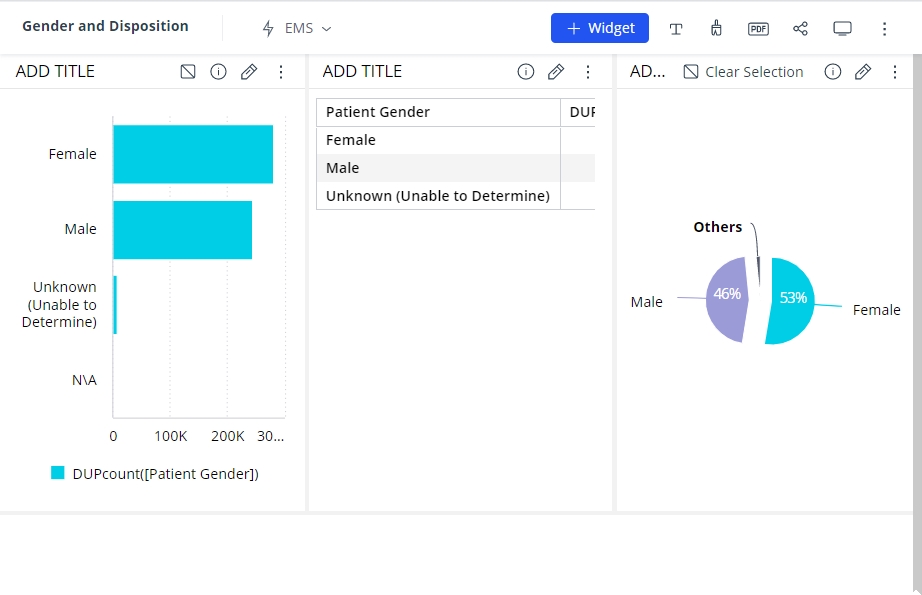Click Clear Selection on the pie widget
The image size is (922, 595).
click(743, 72)
